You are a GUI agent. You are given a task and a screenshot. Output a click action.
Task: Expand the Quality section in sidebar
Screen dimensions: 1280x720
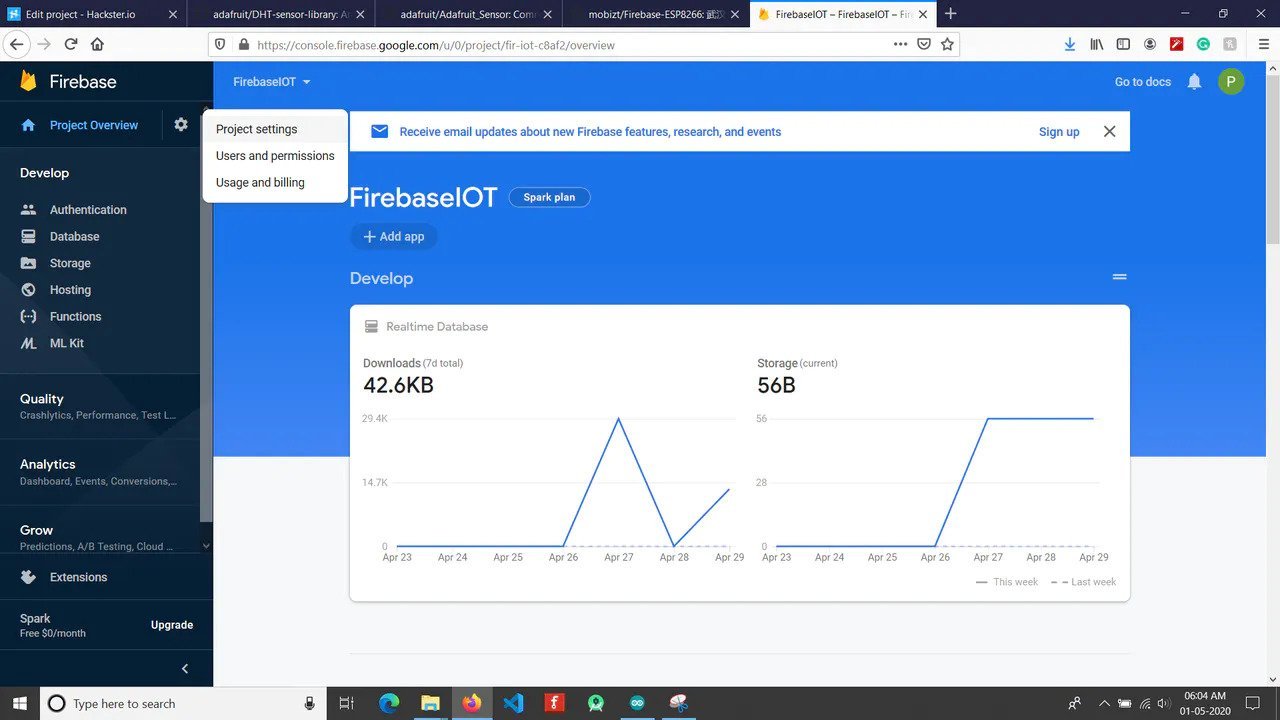click(x=100, y=406)
